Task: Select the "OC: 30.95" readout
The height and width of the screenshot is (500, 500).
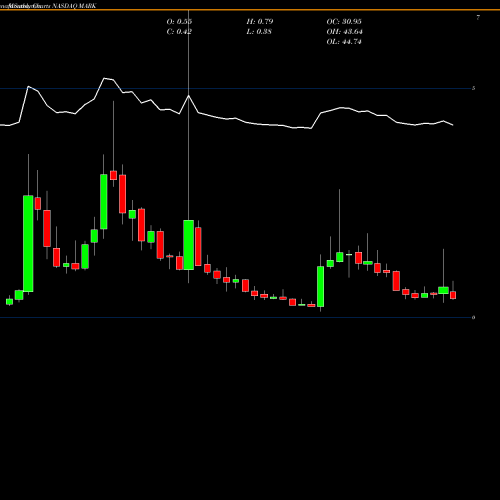Action: (344, 22)
